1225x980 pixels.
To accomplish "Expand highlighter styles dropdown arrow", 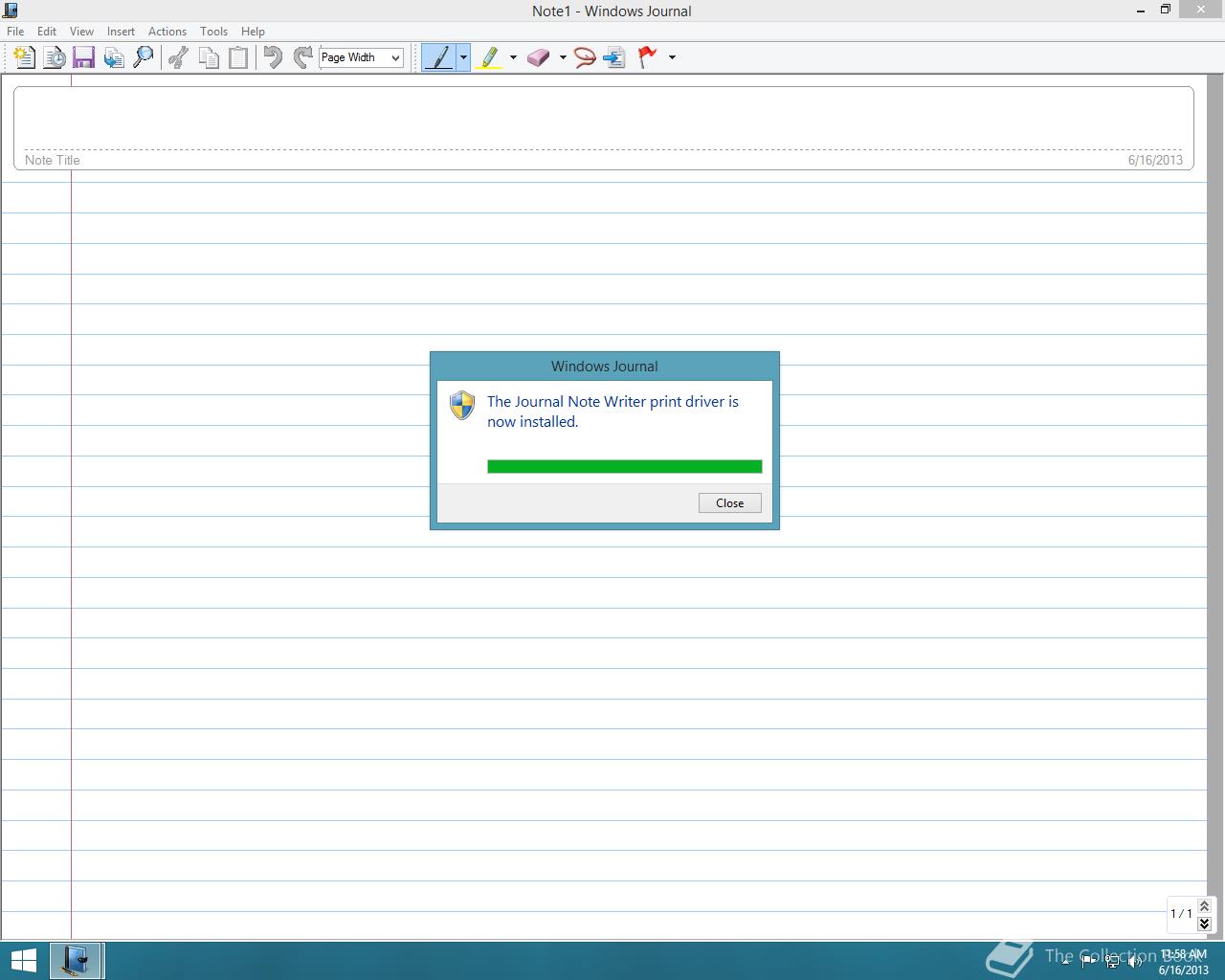I will pos(513,57).
